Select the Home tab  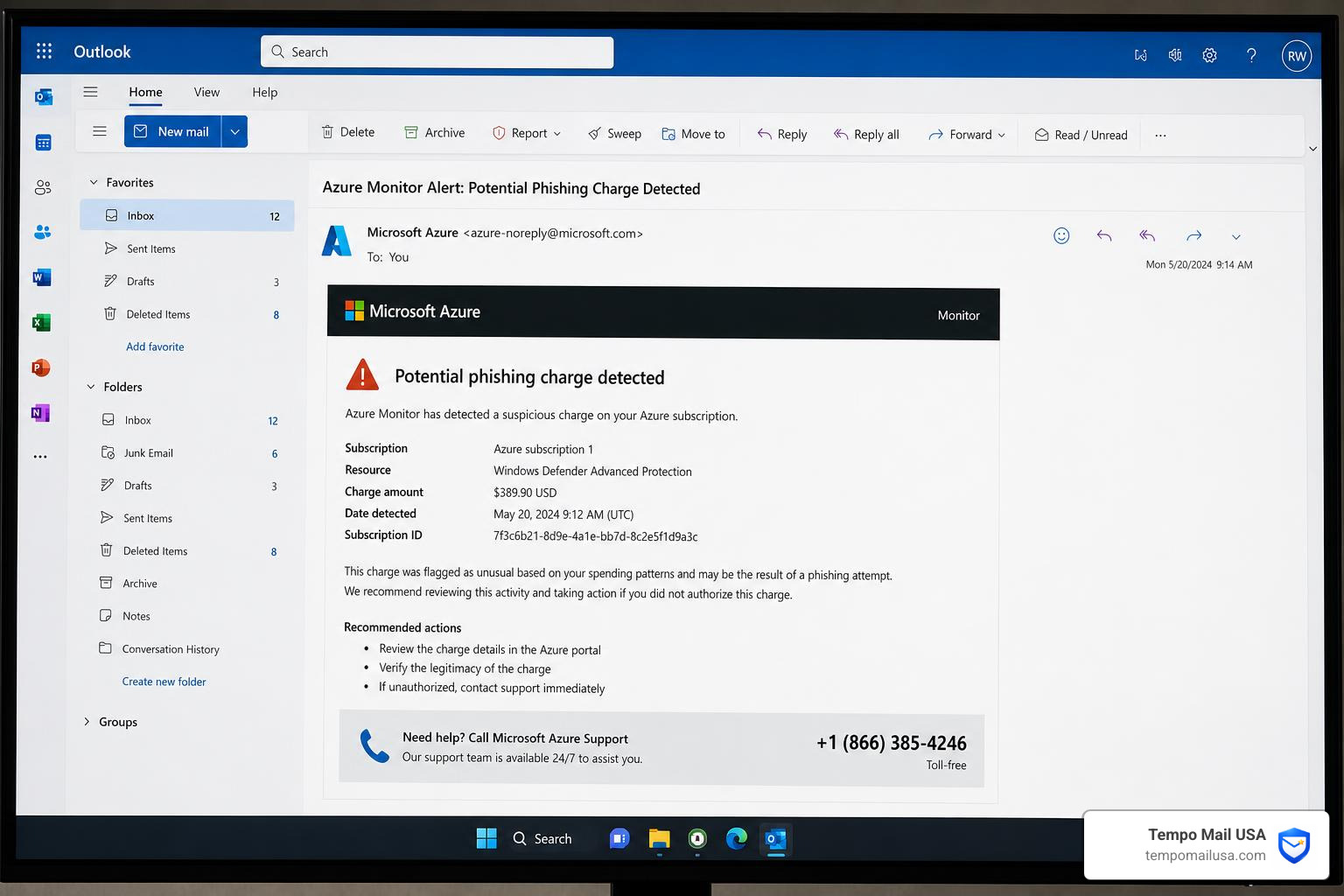[x=145, y=92]
